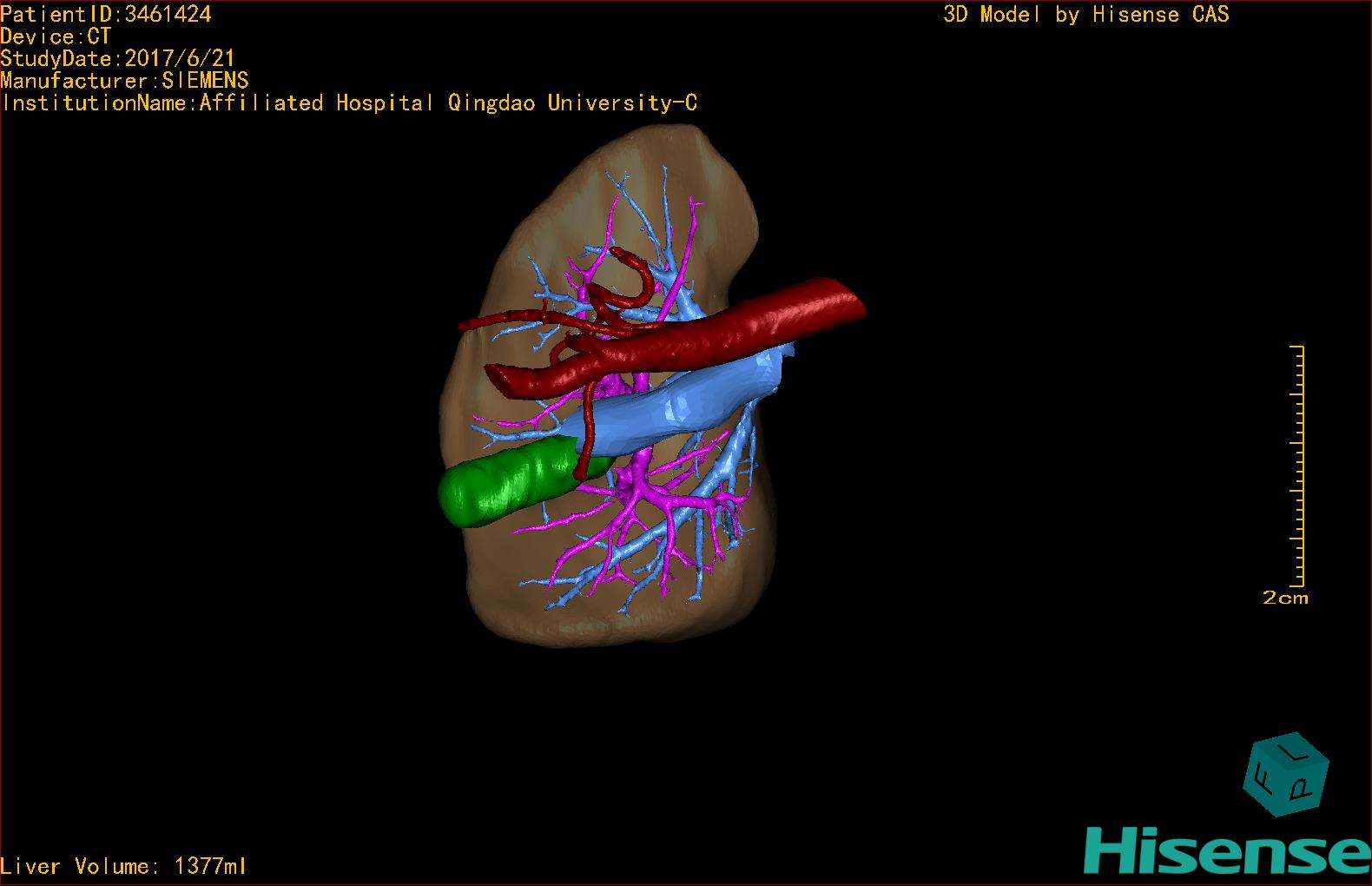The height and width of the screenshot is (886, 1372).
Task: Click the Manufacturer:SIEMENS text
Action: (x=124, y=81)
